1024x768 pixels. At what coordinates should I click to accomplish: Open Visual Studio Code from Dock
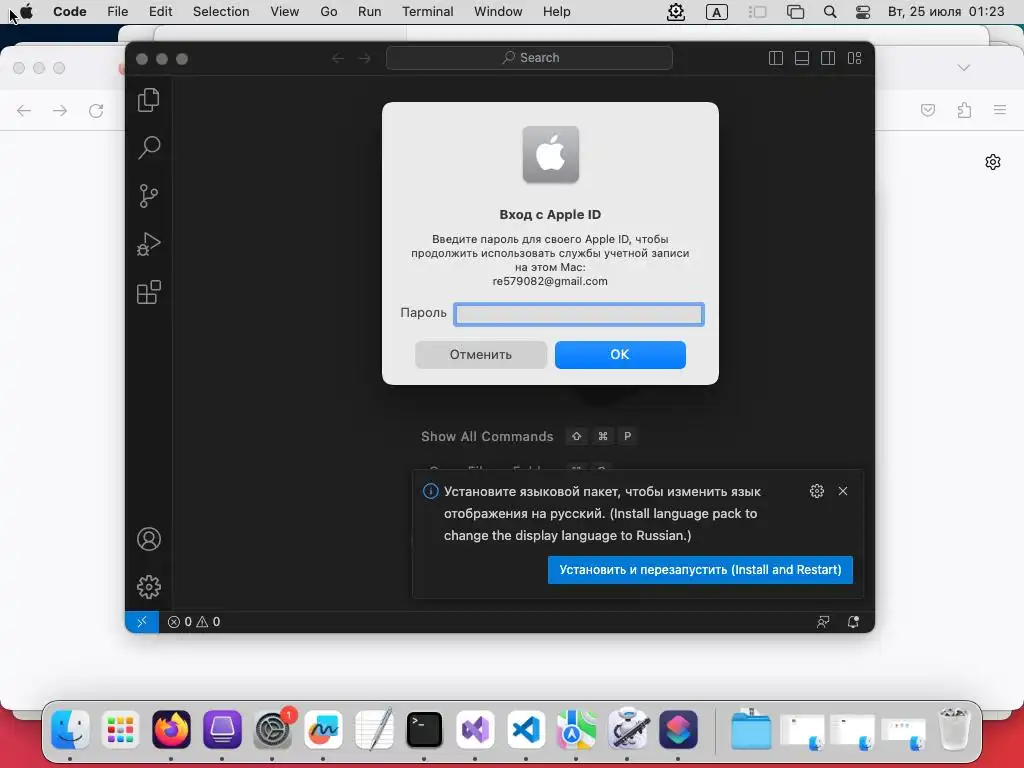pyautogui.click(x=526, y=729)
